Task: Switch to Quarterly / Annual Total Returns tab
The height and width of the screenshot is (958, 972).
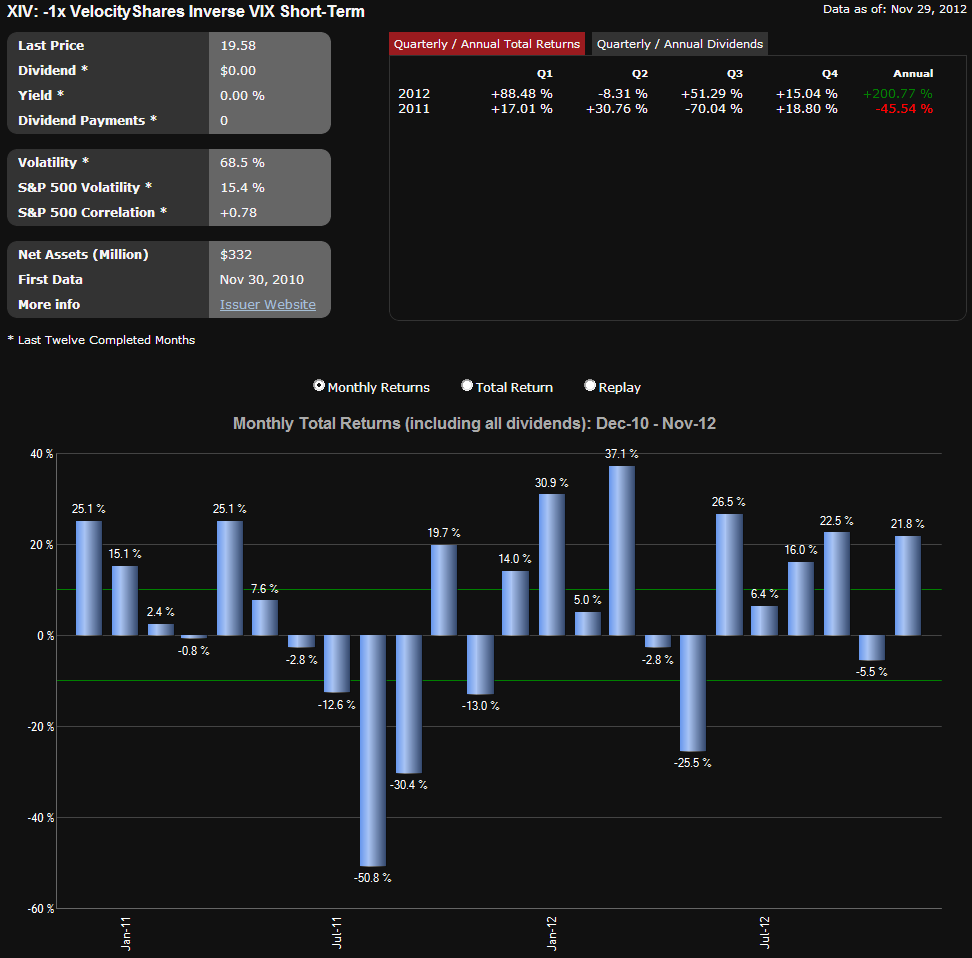Action: 487,44
